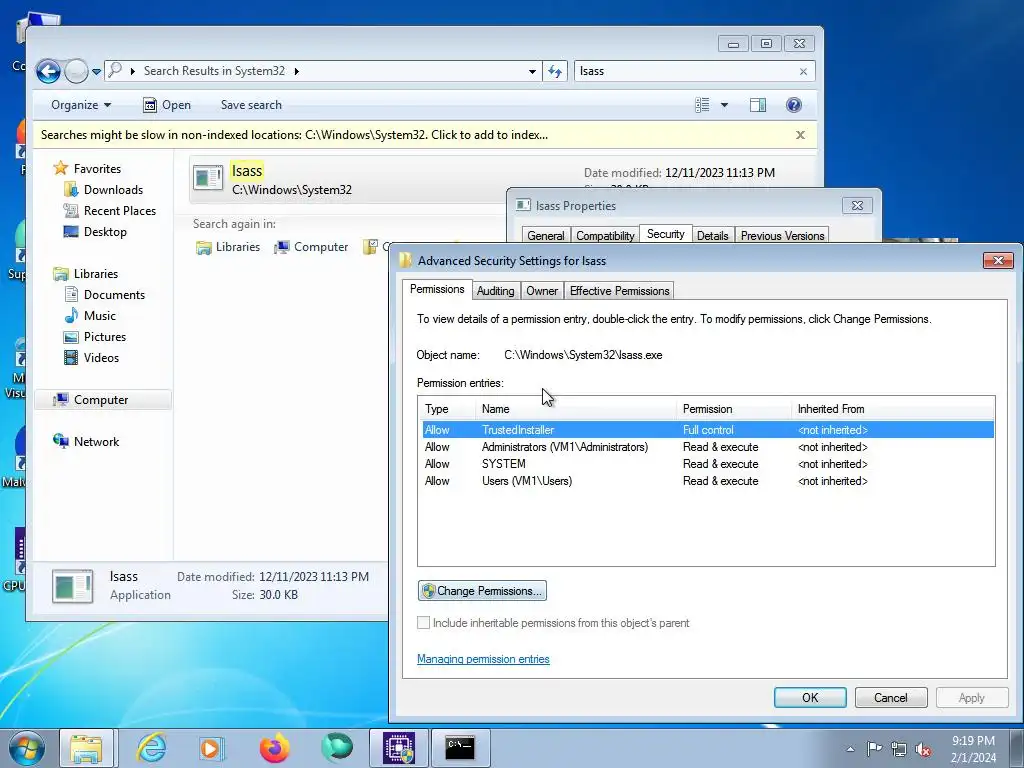
Task: Click the Inherited From column header
Action: click(x=893, y=409)
